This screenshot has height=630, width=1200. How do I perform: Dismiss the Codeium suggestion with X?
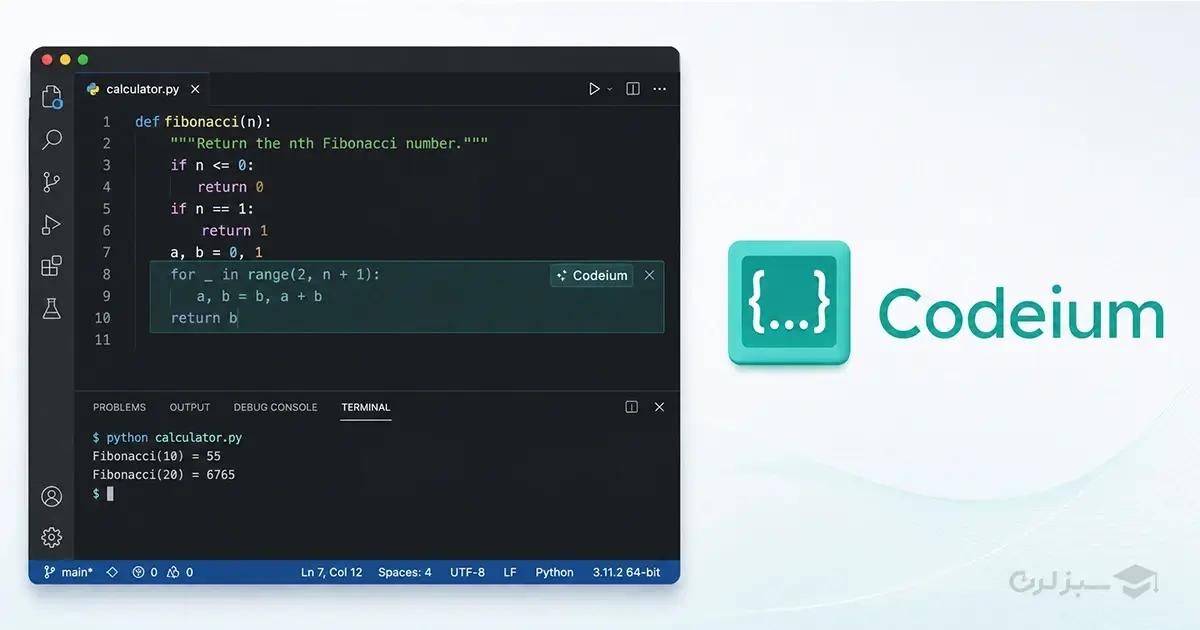(x=650, y=275)
